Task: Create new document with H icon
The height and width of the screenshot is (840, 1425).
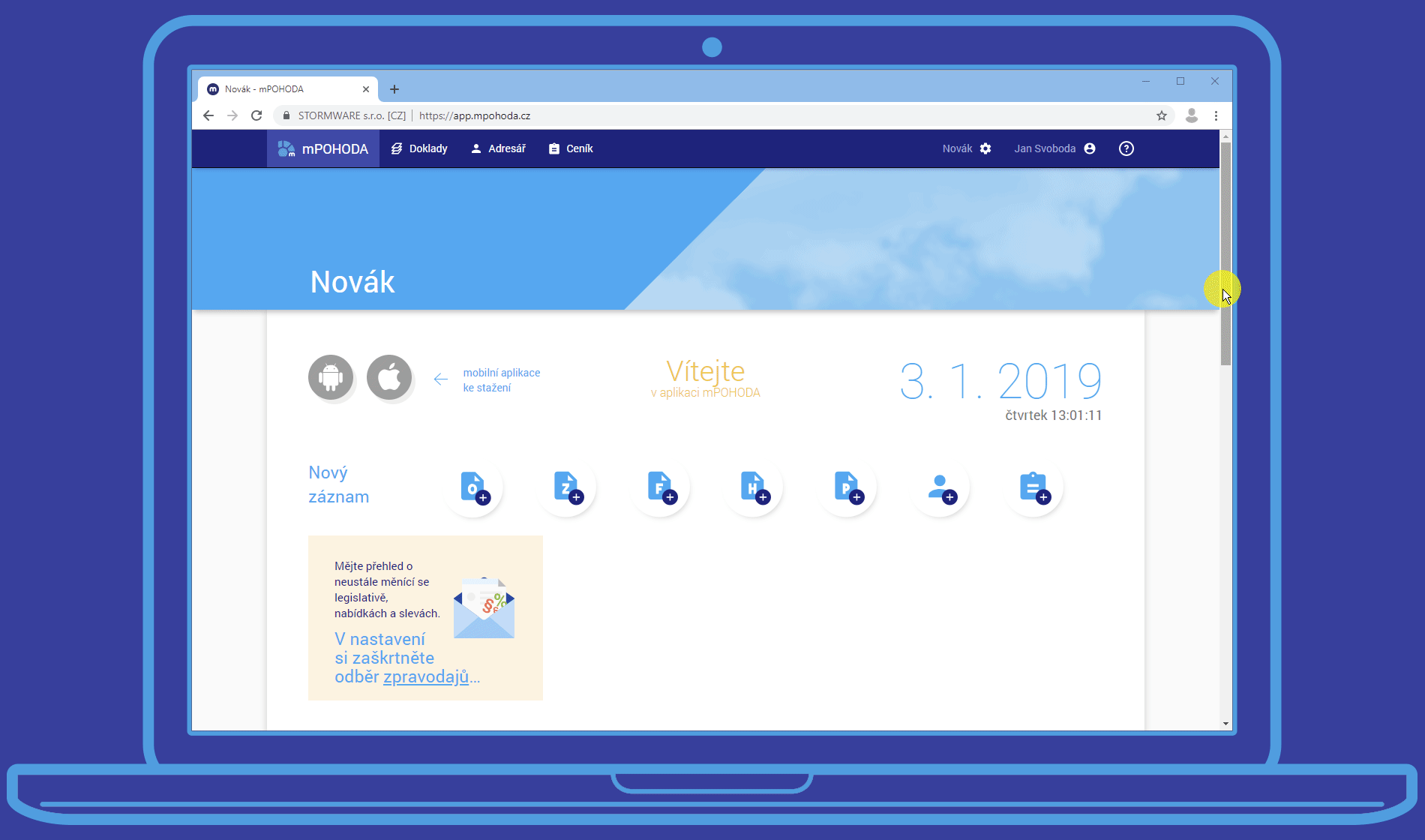Action: [x=754, y=487]
